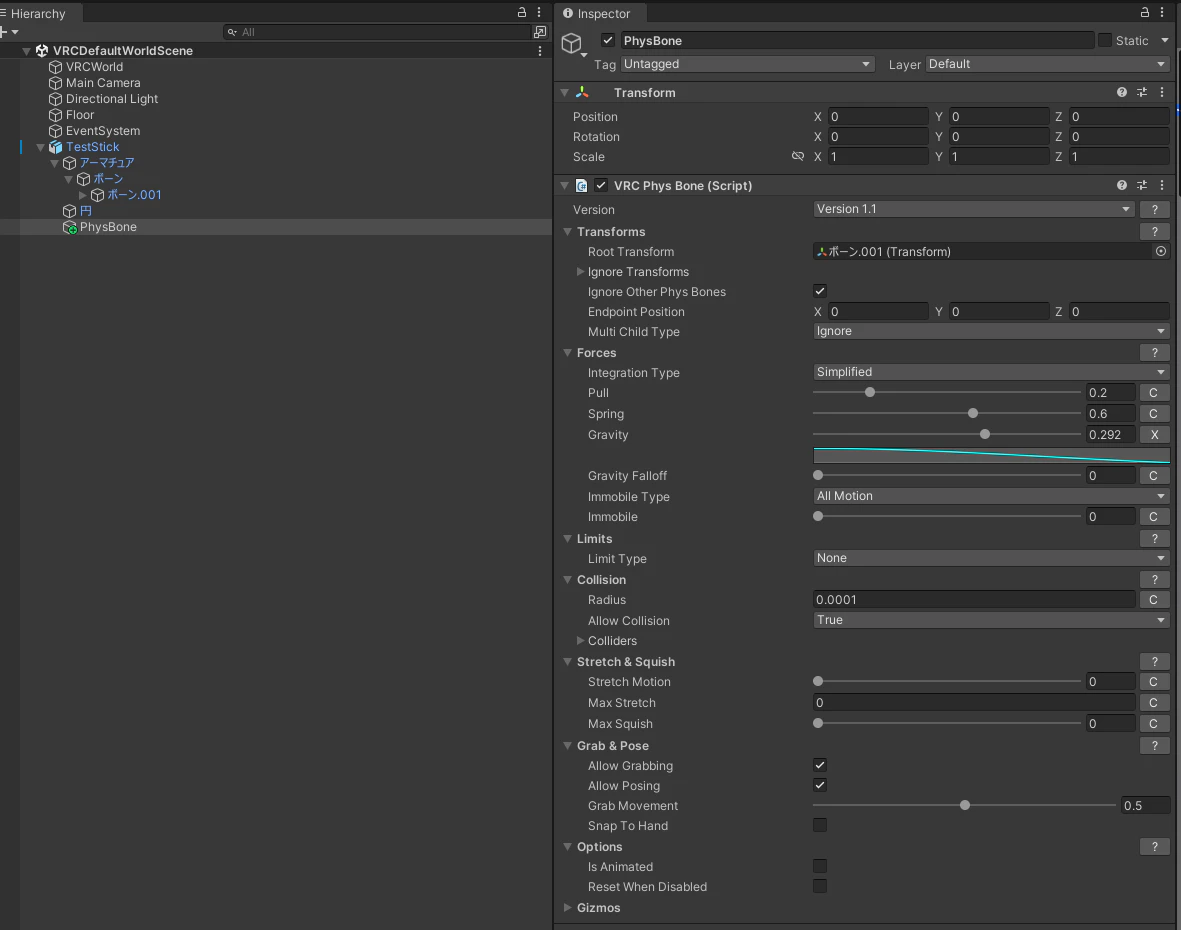Image resolution: width=1181 pixels, height=930 pixels.
Task: Expand the Gizmos section
Action: click(x=568, y=907)
